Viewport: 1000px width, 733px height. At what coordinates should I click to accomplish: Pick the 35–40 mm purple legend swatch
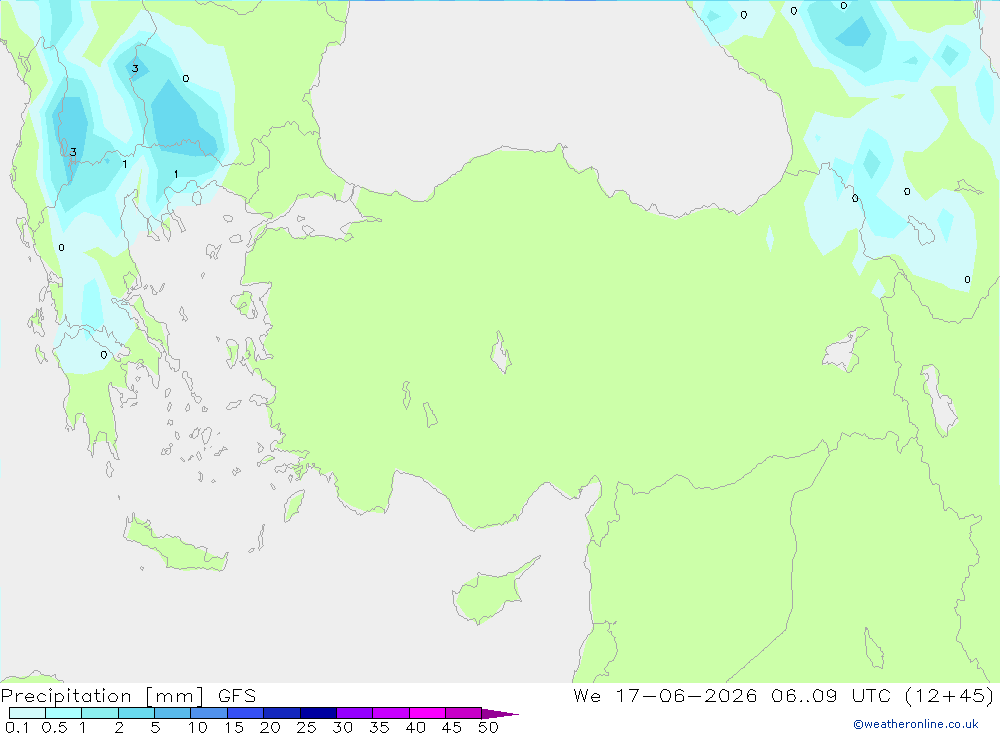point(391,713)
